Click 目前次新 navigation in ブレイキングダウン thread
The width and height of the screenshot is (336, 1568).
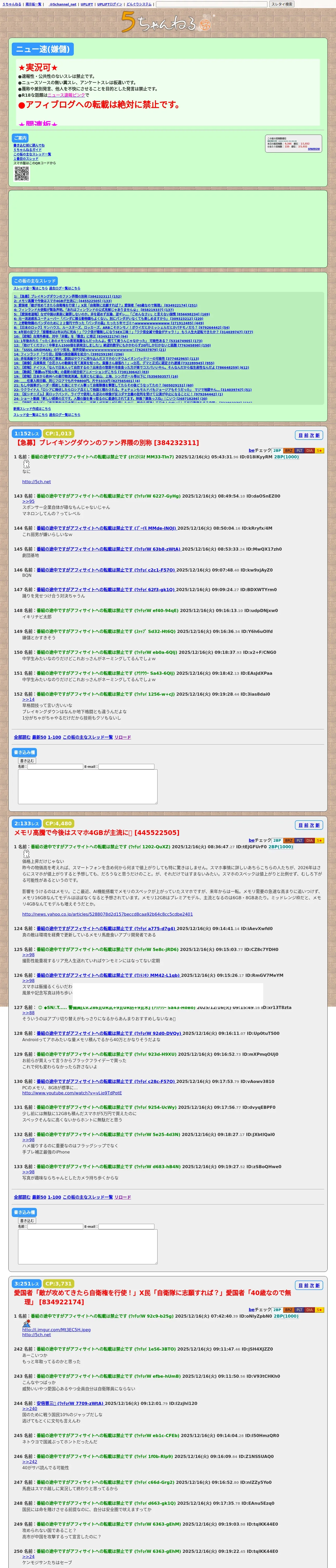pyautogui.click(x=309, y=435)
